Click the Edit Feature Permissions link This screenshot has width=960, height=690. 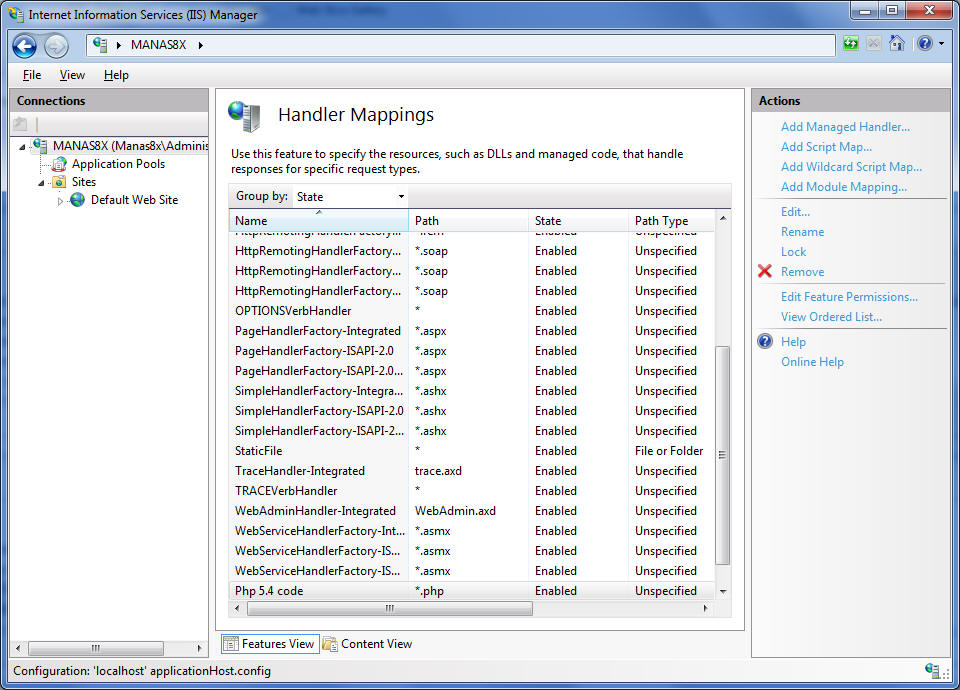point(849,297)
